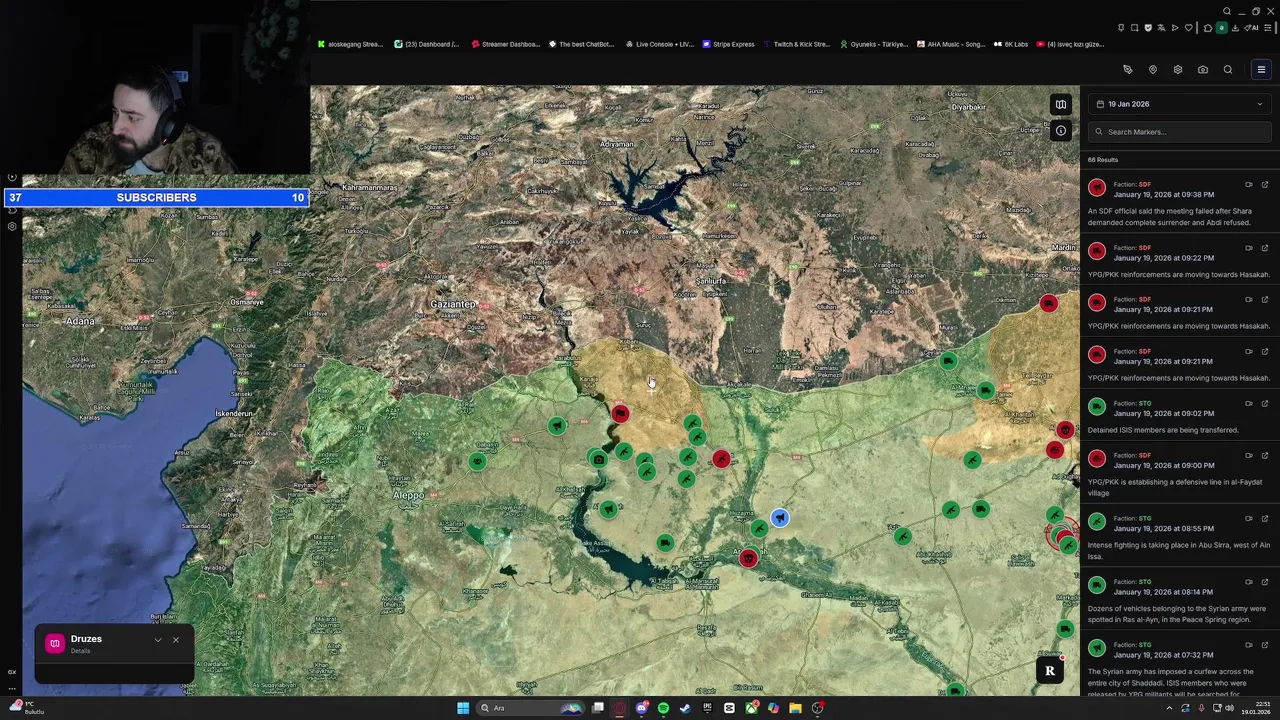1280x720 pixels.
Task: Click the red faction icon of 09:00 PM entry
Action: [x=1097, y=459]
